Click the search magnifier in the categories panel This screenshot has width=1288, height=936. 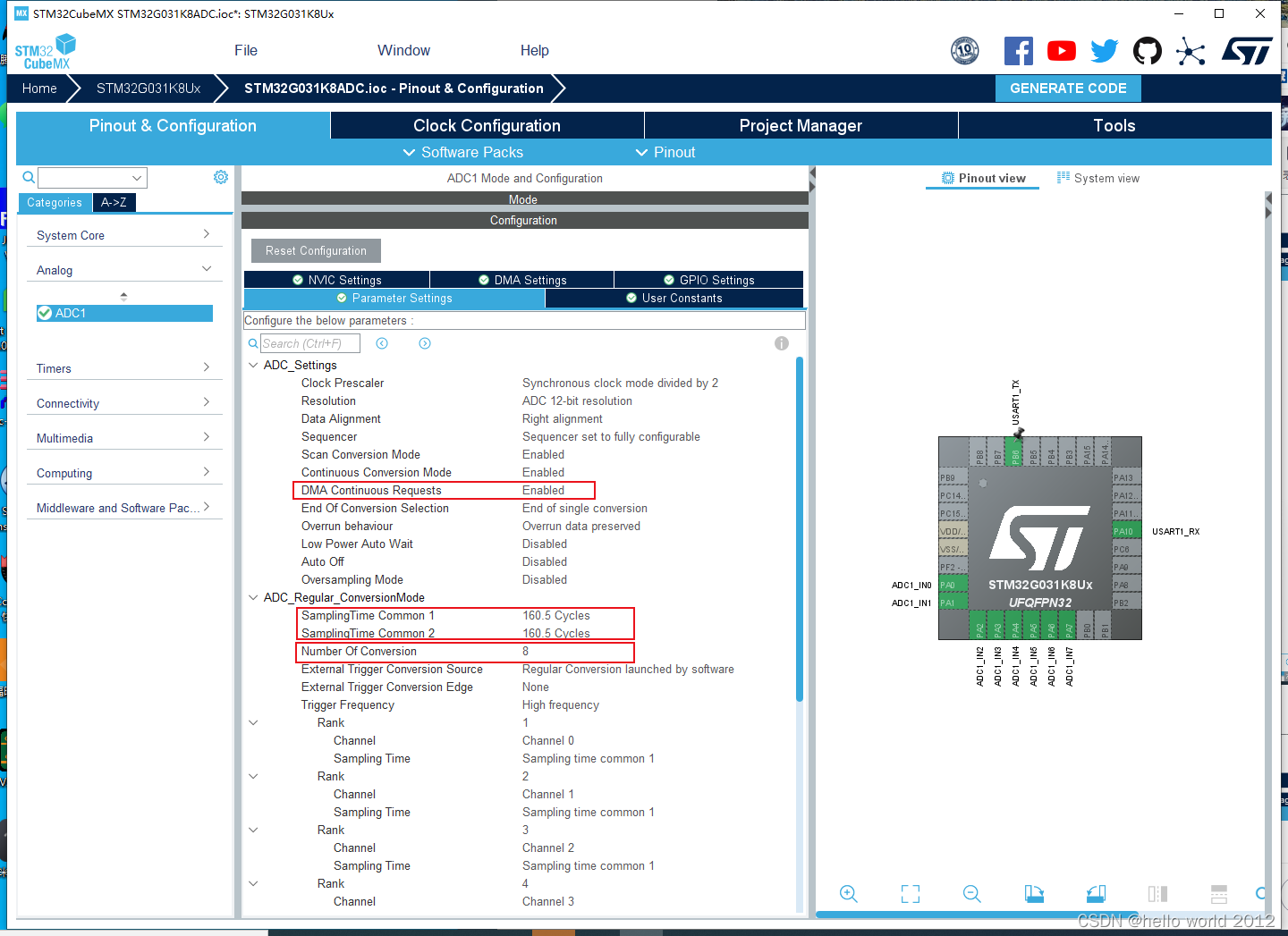pyautogui.click(x=29, y=177)
